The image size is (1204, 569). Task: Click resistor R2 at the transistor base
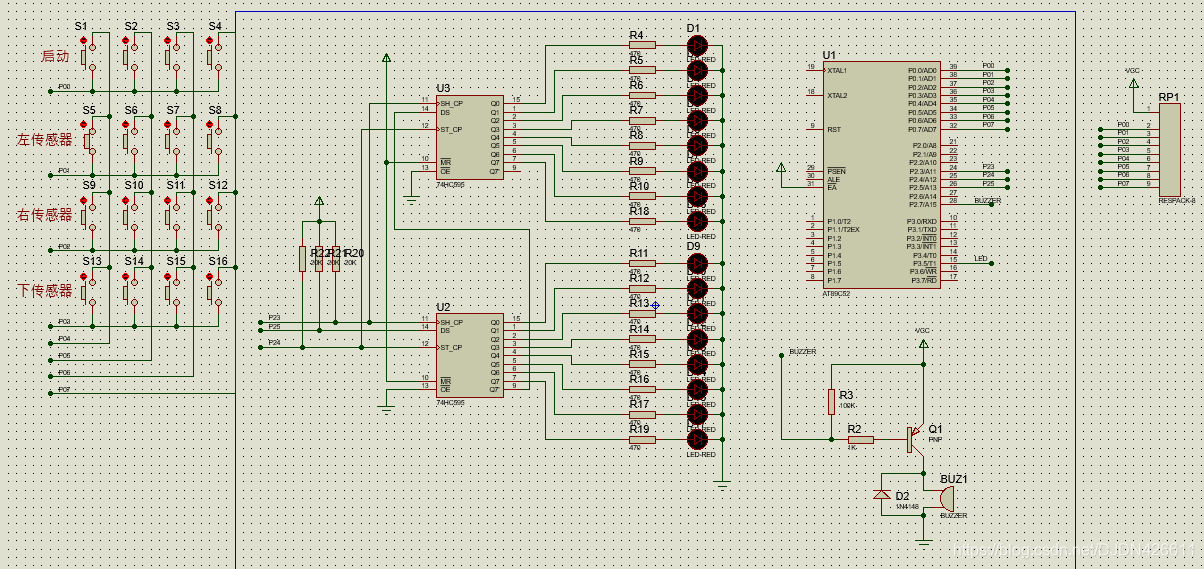pos(860,439)
